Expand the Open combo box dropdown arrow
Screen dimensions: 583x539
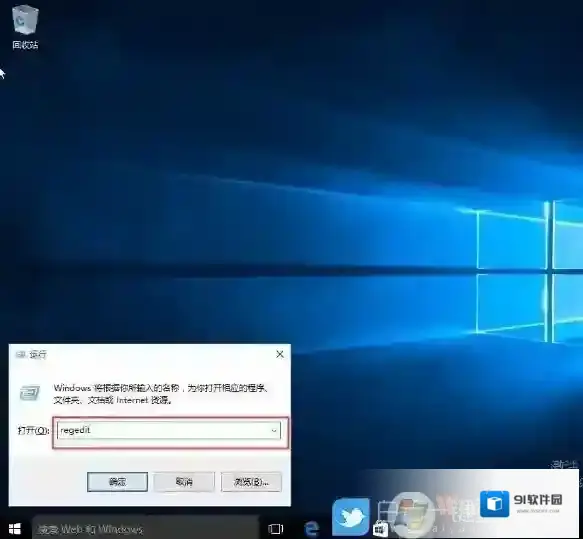coord(274,430)
